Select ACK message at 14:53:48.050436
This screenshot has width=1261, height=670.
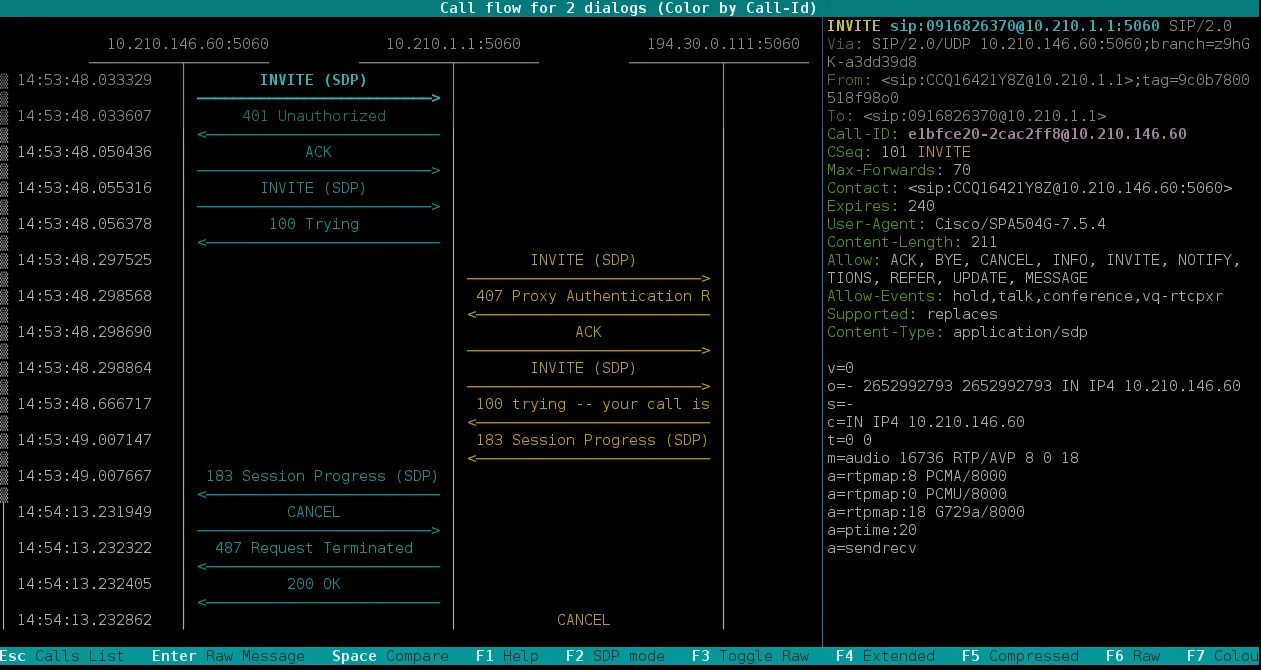(x=318, y=152)
